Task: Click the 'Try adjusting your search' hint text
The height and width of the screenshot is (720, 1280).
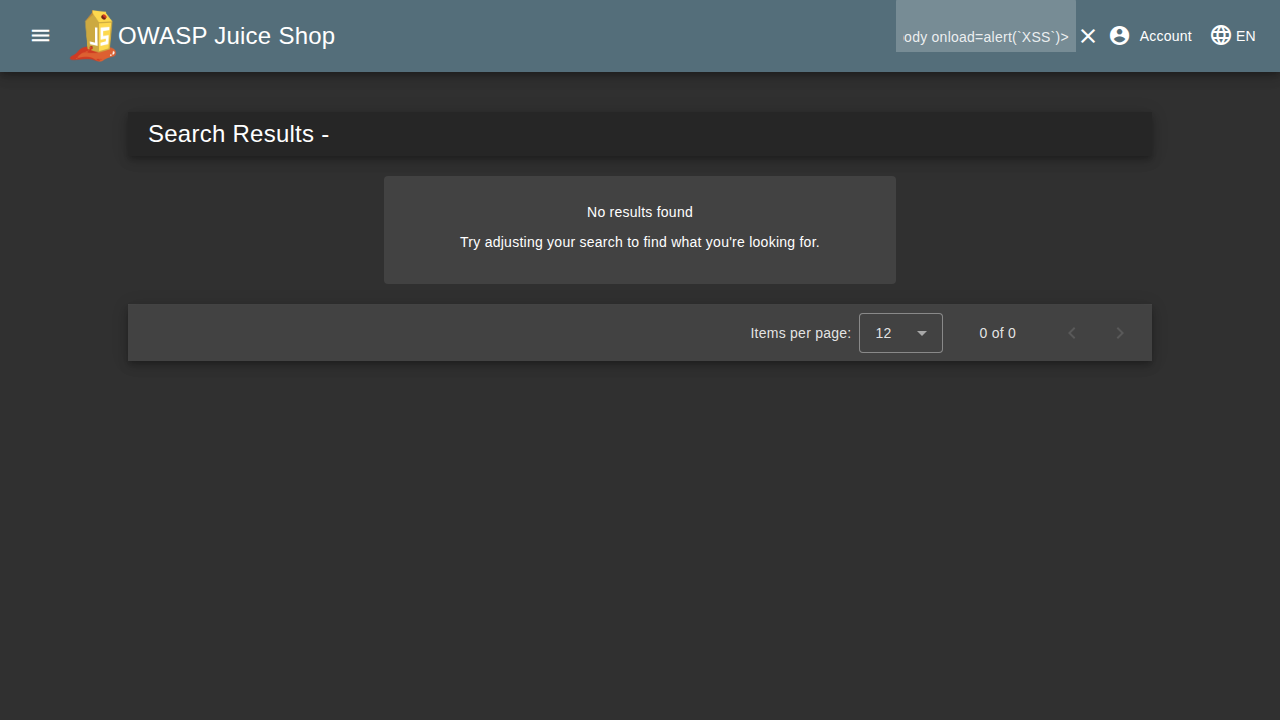Action: point(640,242)
